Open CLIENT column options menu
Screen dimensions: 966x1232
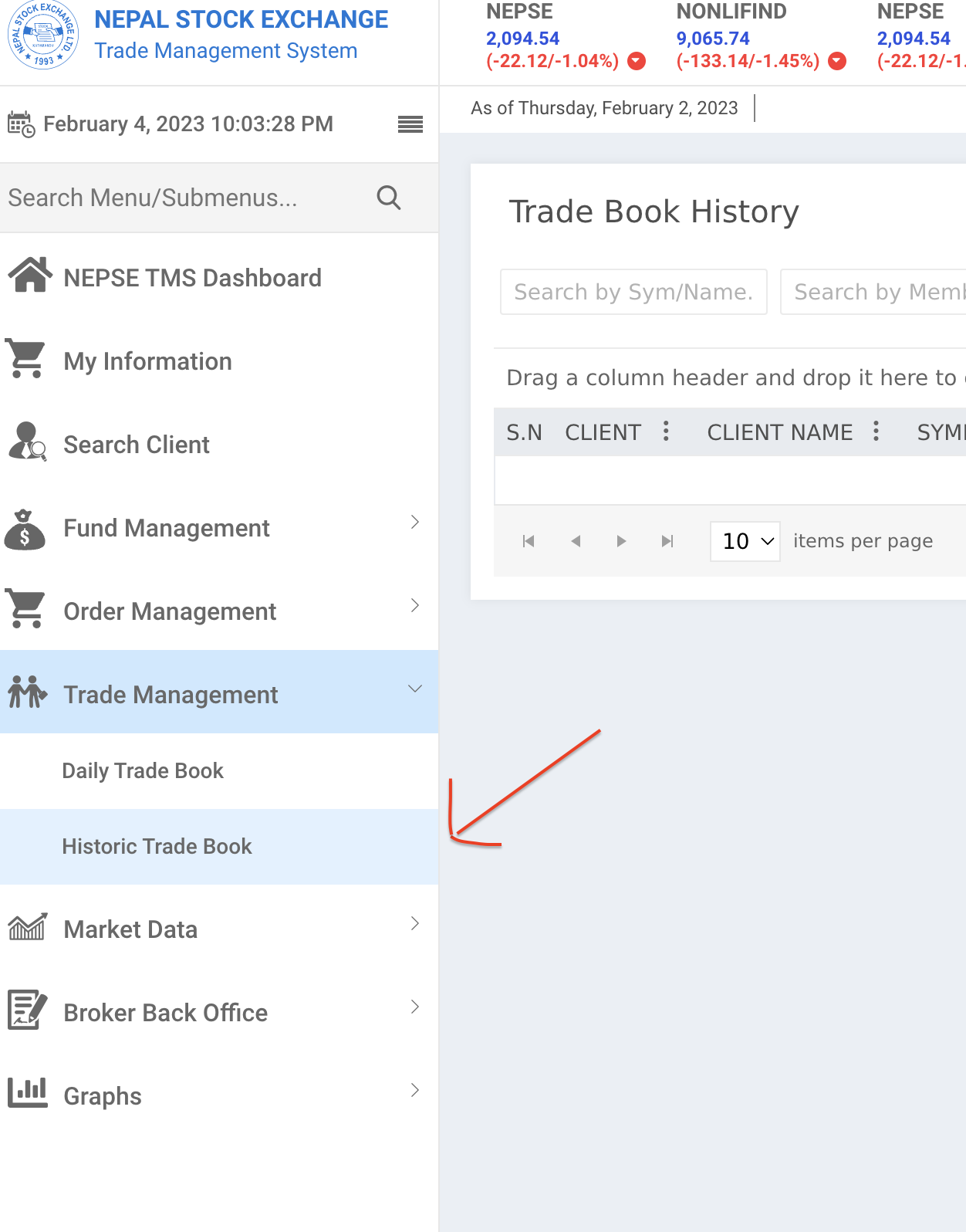point(666,431)
